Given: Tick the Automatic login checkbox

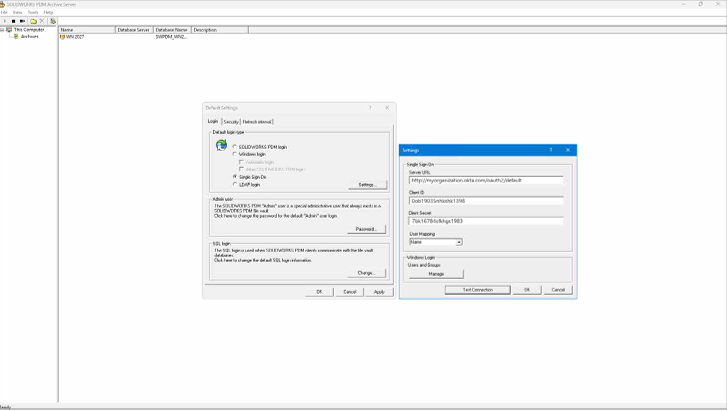Looking at the screenshot, I should (241, 162).
